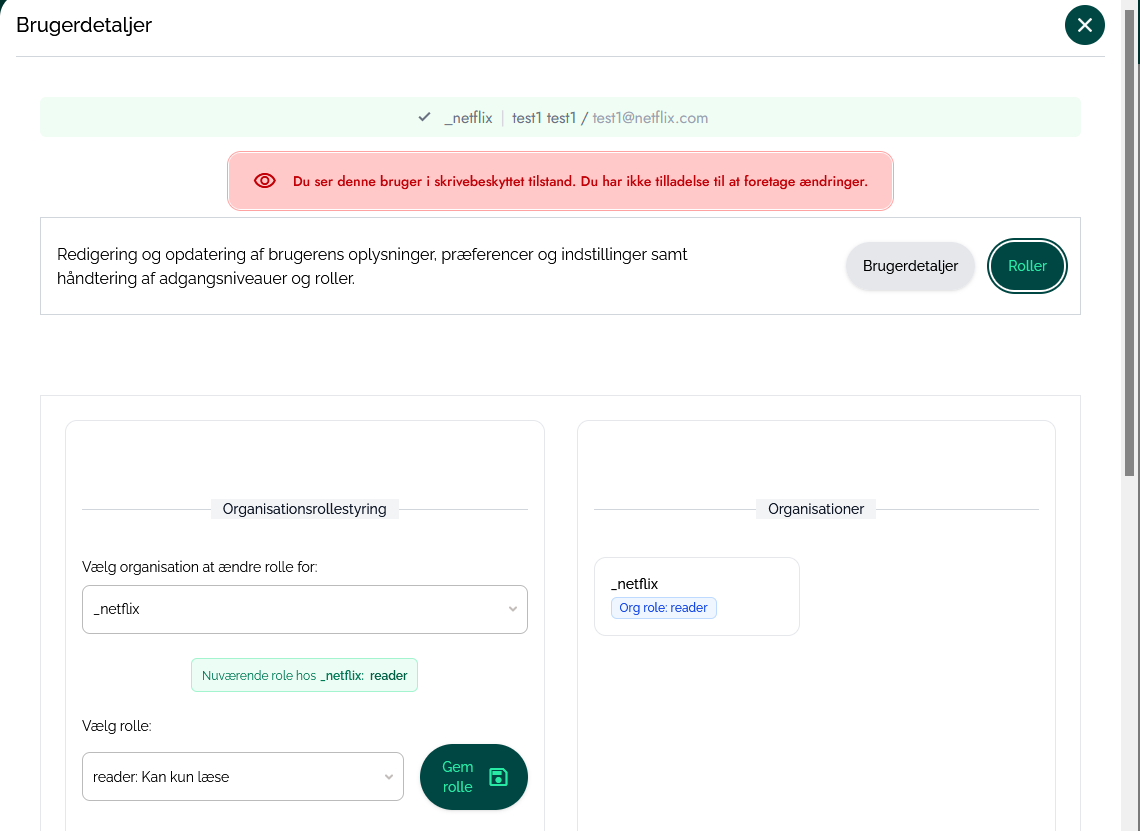Click the chevron arrow of role selector
The width and height of the screenshot is (1140, 831).
pyautogui.click(x=389, y=776)
